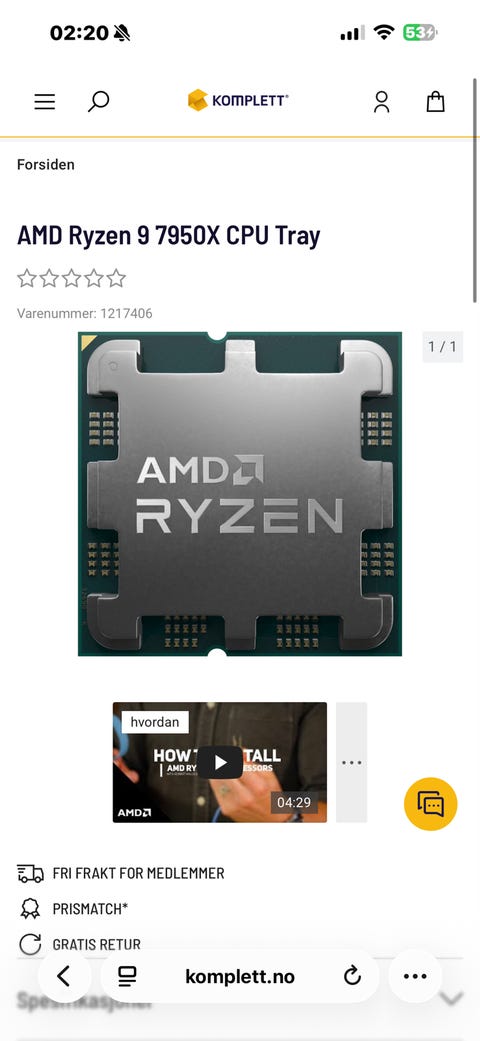Expand the Spesifikasjoner section chevron
The width and height of the screenshot is (480, 1041).
[x=452, y=998]
